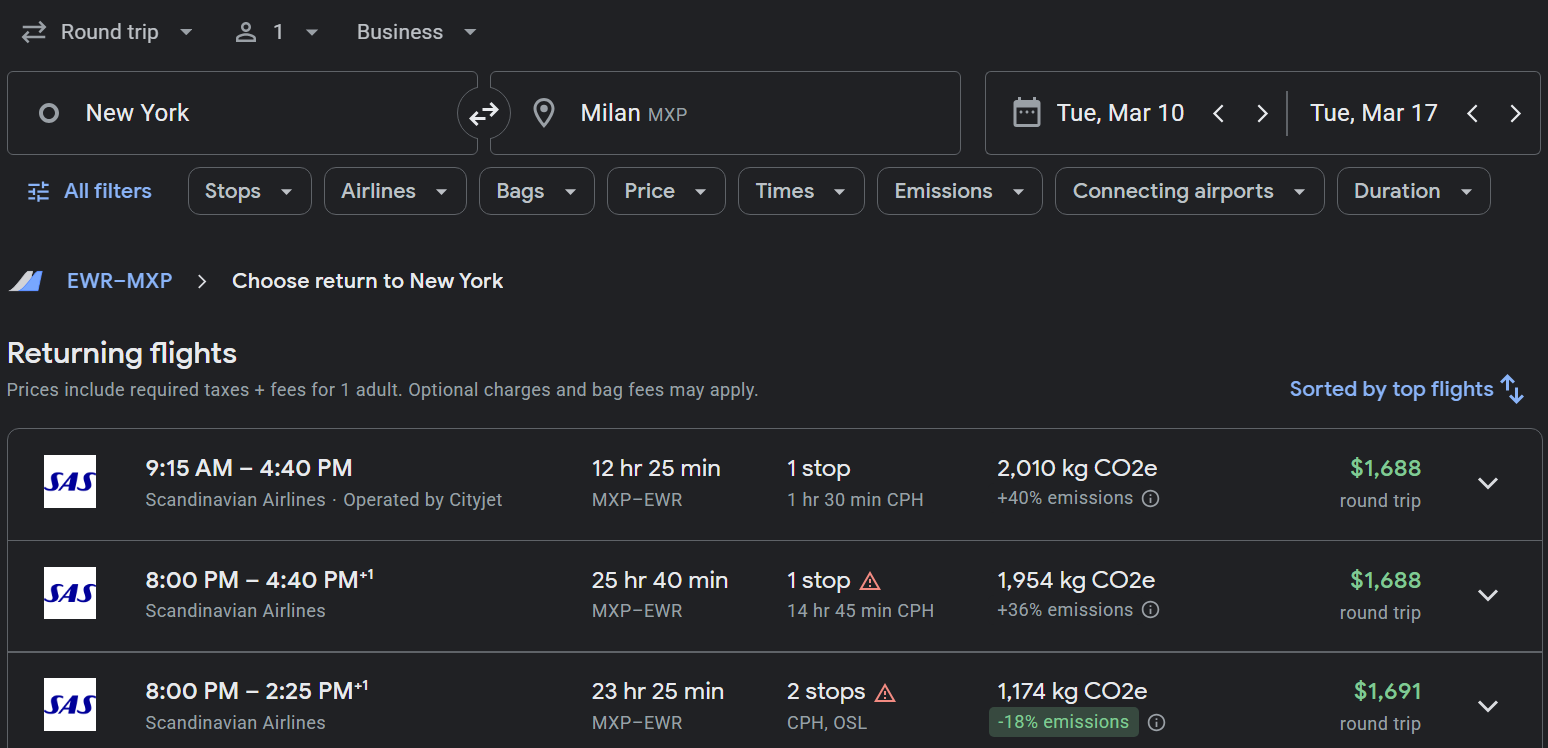
Task: Click the sort arrows icon beside top flights
Action: pos(1512,389)
